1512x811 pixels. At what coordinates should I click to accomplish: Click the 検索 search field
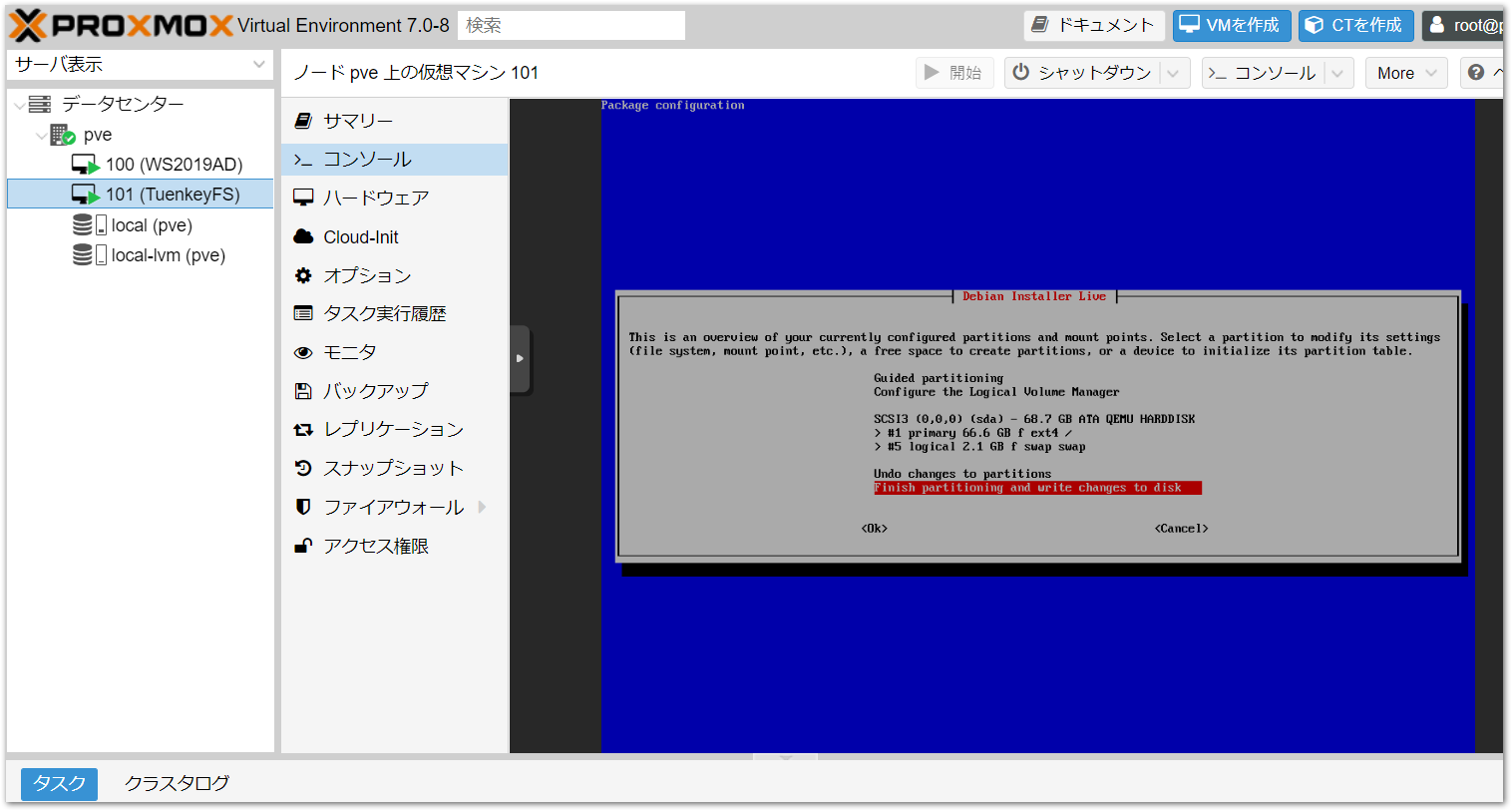pos(571,26)
